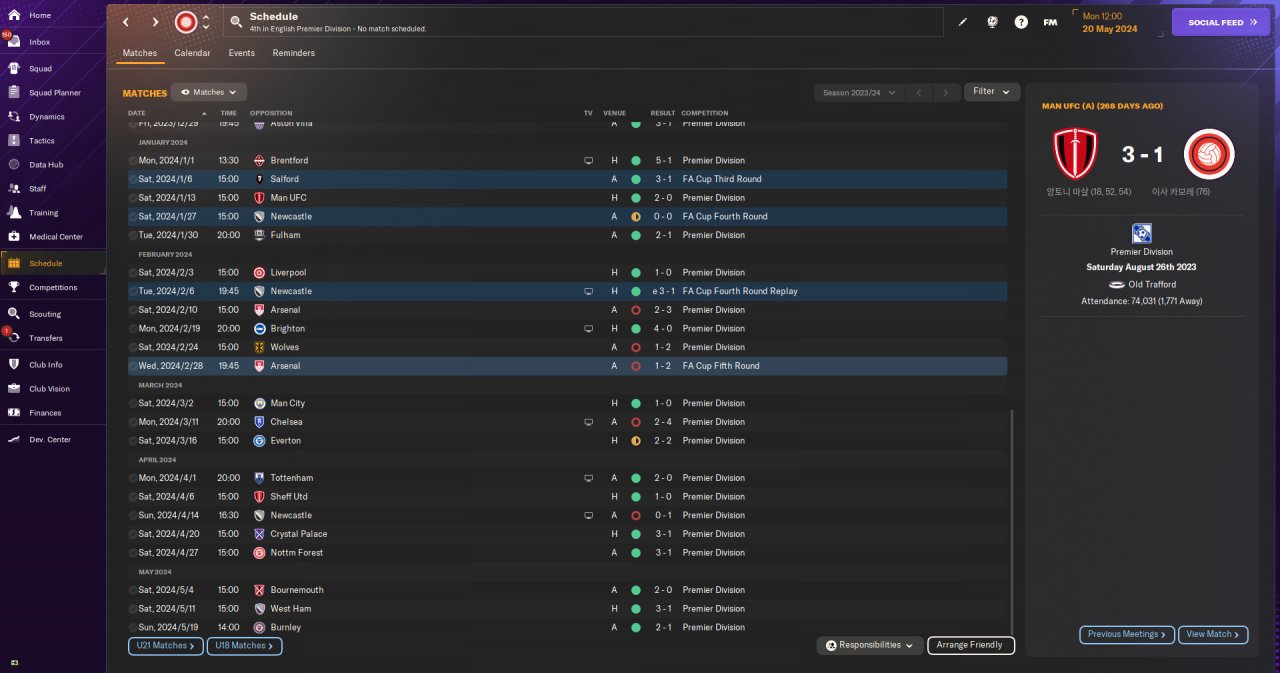Click the Arrange Friendly button
The height and width of the screenshot is (673, 1280).
[x=971, y=645]
